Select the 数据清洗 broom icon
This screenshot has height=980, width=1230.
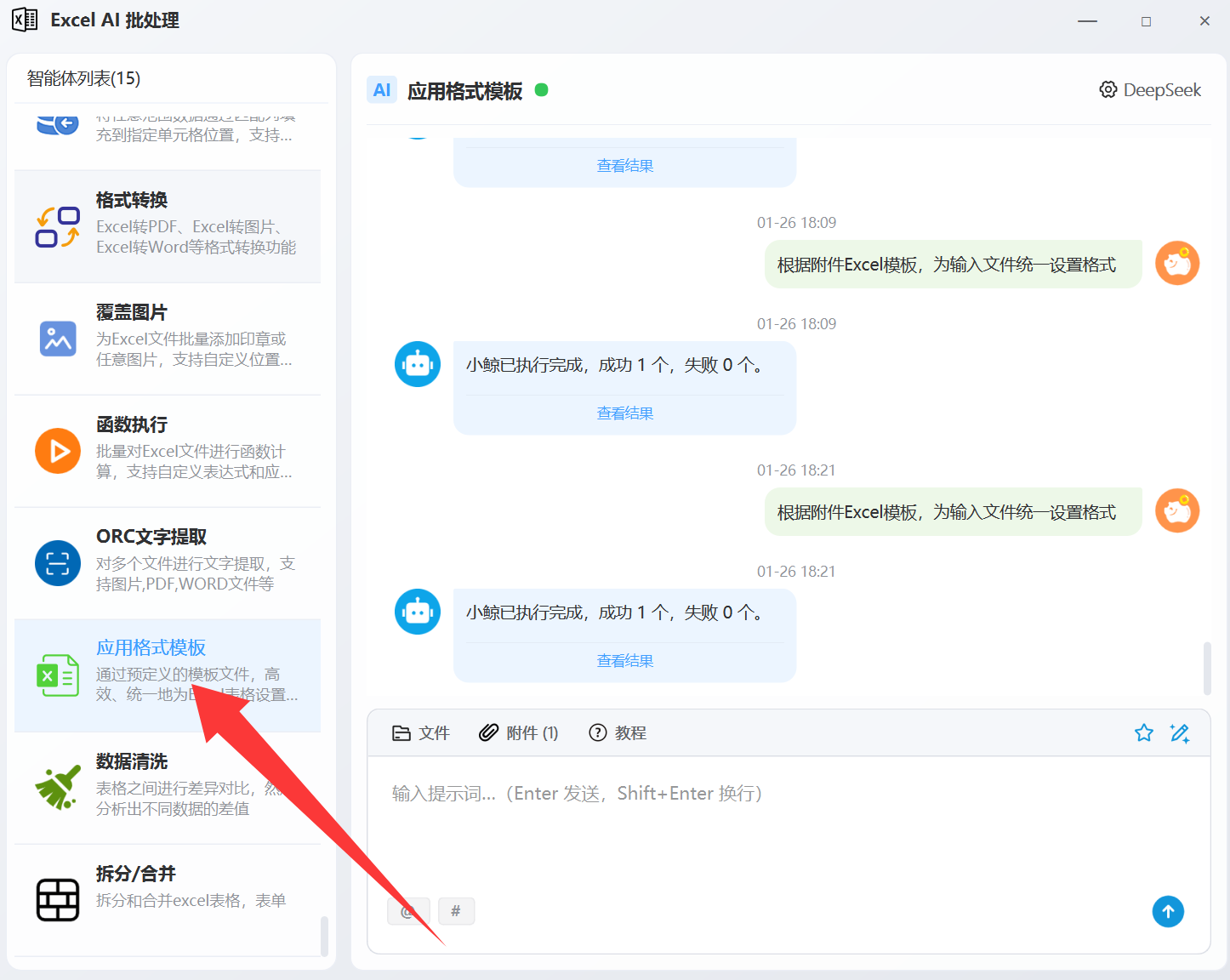coord(58,787)
